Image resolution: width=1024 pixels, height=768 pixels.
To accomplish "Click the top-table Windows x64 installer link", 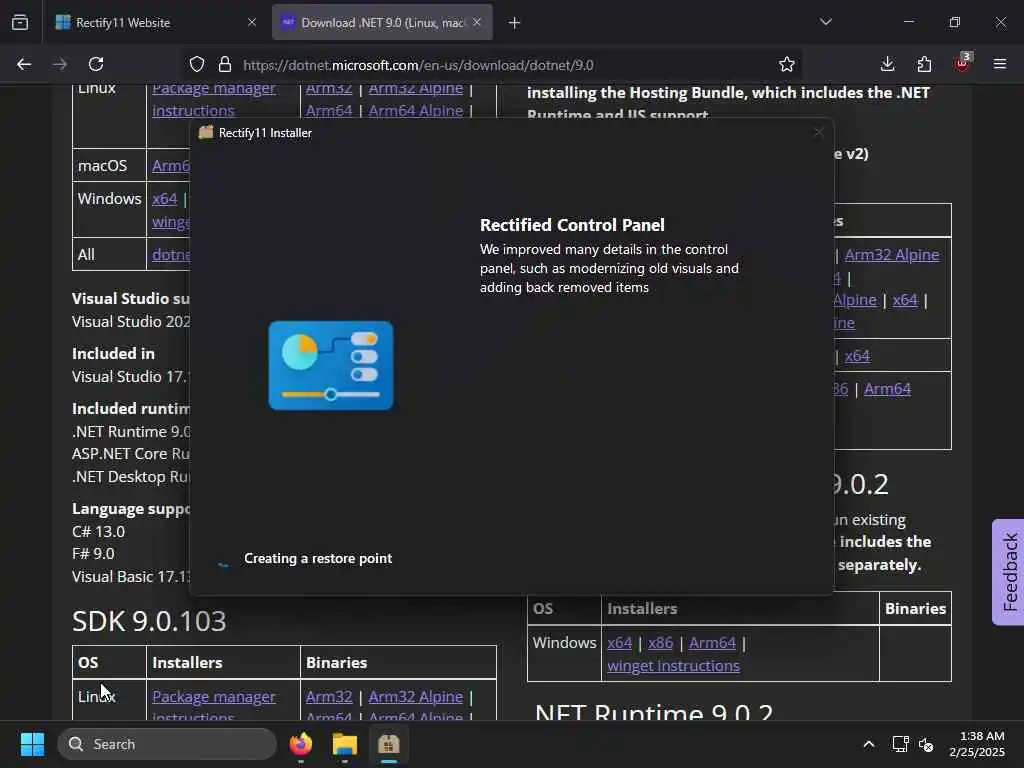I will pos(165,199).
